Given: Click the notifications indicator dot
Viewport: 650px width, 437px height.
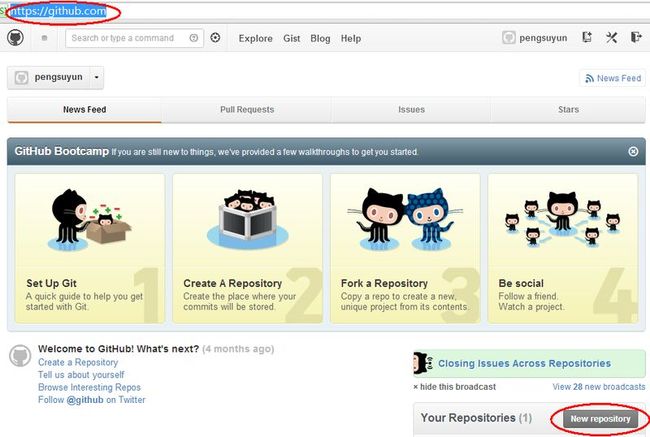Looking at the screenshot, I should (44, 38).
